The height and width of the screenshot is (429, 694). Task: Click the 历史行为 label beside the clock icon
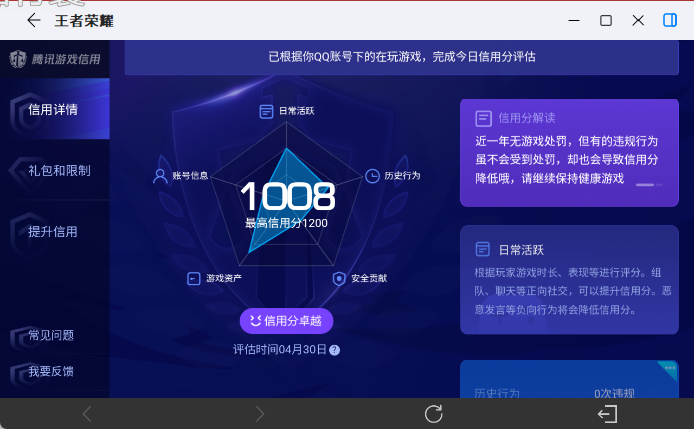click(402, 176)
